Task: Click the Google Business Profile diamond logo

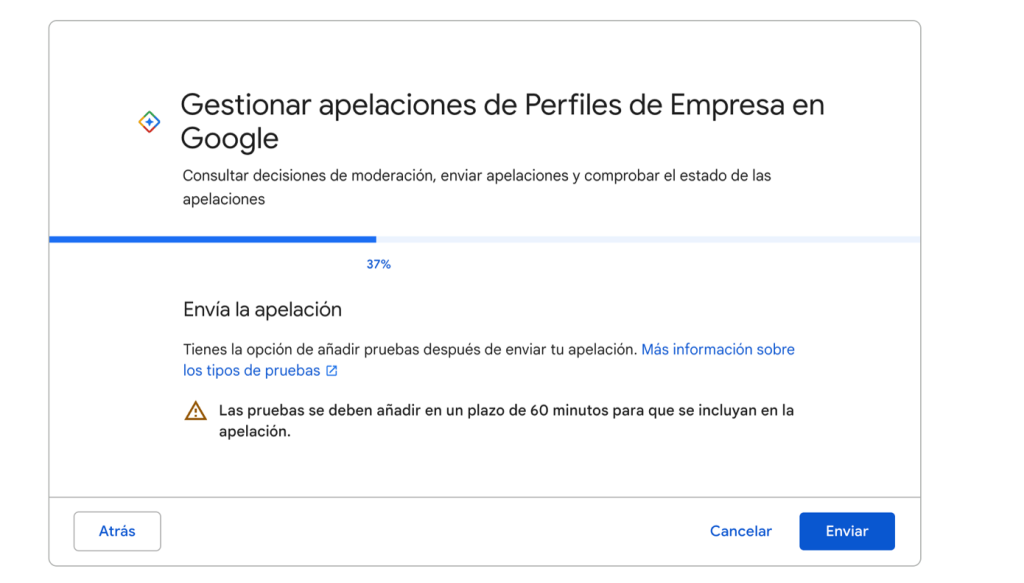Action: [x=149, y=121]
